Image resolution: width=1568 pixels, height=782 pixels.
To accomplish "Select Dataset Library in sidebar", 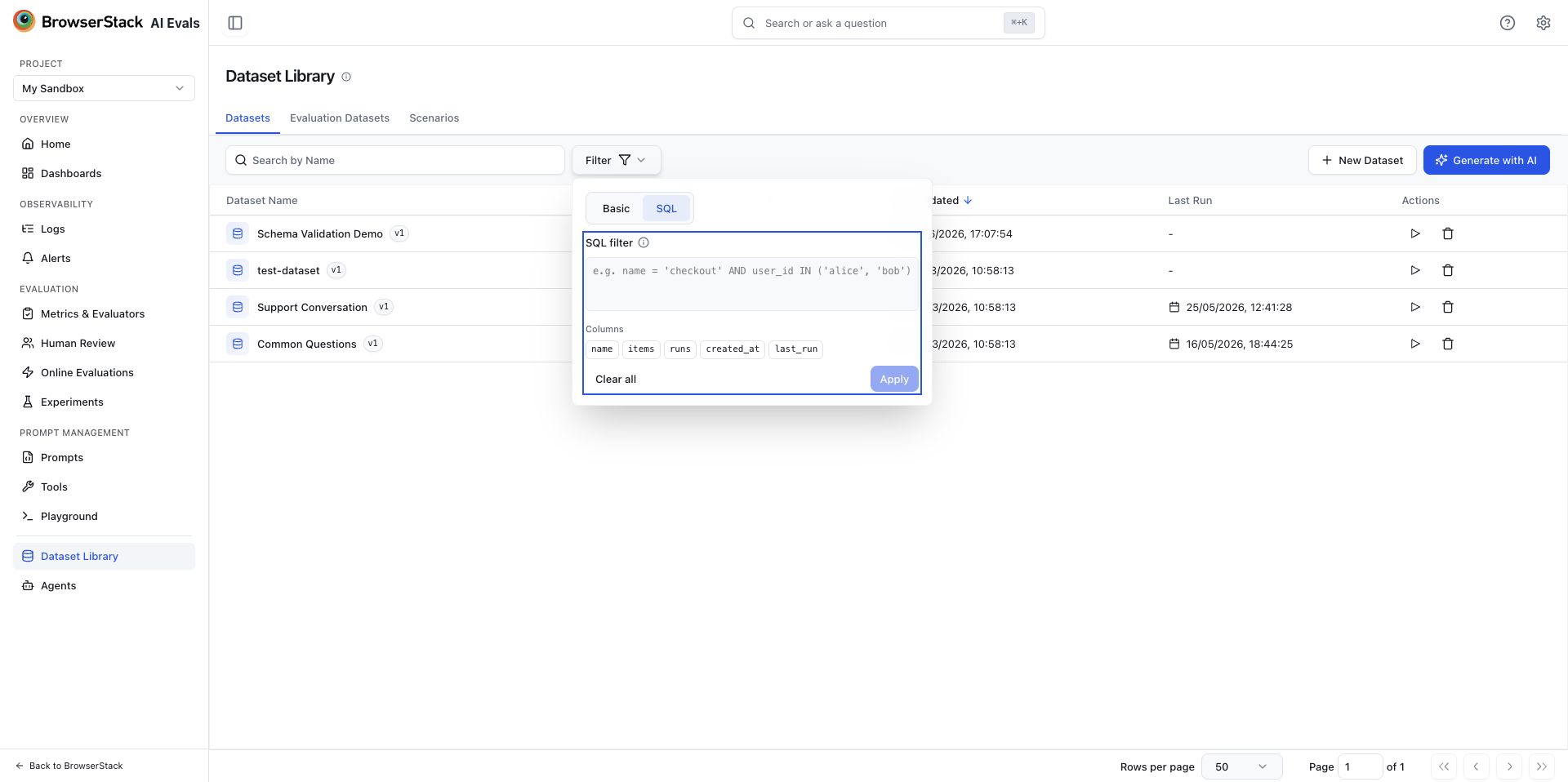I will pos(104,556).
